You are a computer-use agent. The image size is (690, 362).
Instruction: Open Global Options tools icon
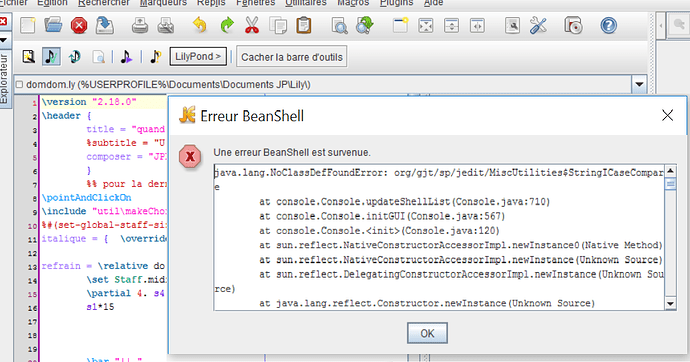click(x=538, y=25)
